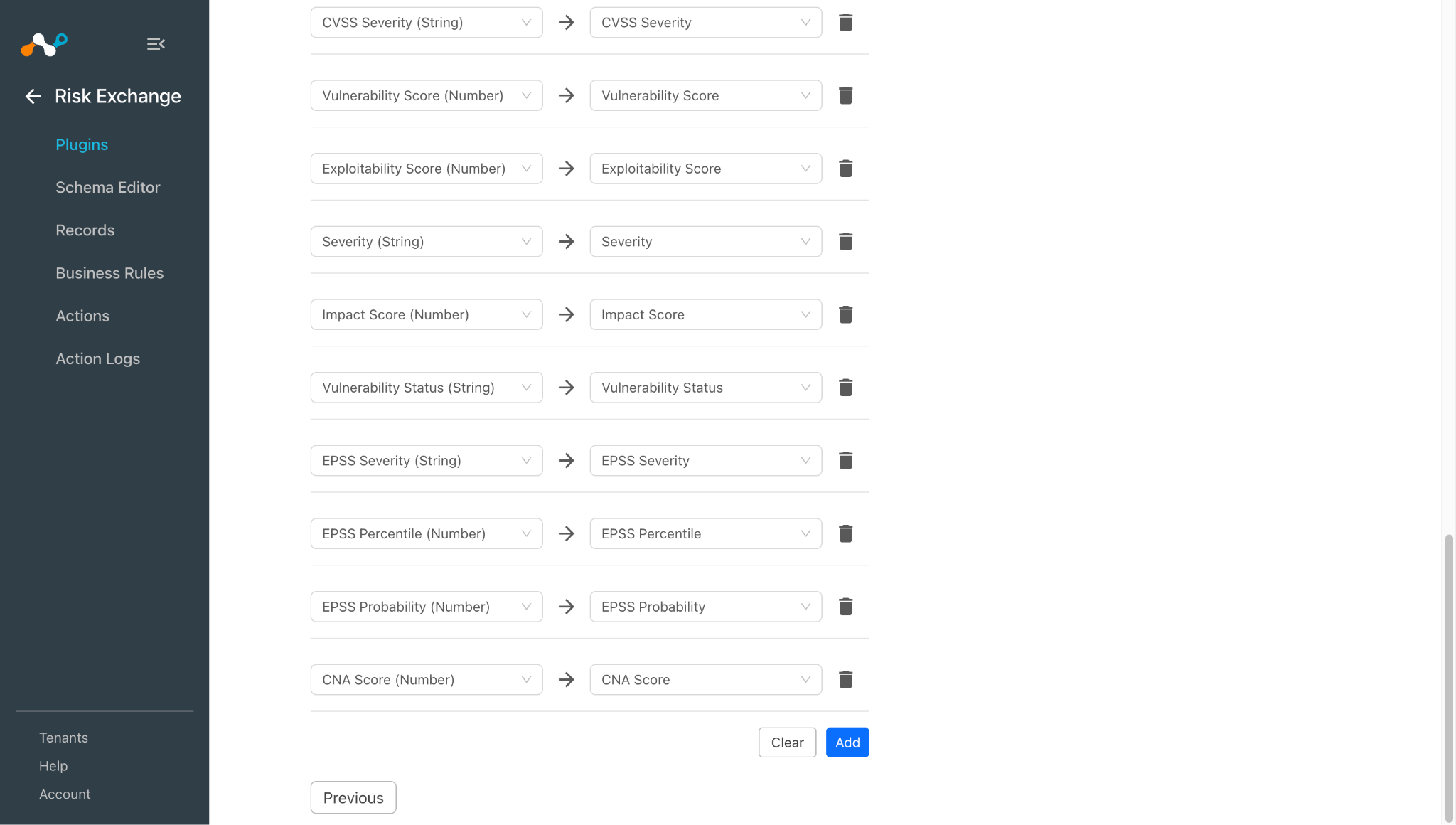Expand the Vulnerability Status target dropdown
This screenshot has height=825, width=1456.
(x=706, y=388)
